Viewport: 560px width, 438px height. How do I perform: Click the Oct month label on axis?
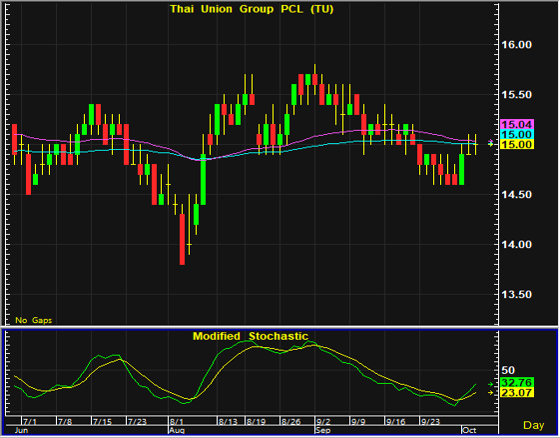pyautogui.click(x=469, y=430)
